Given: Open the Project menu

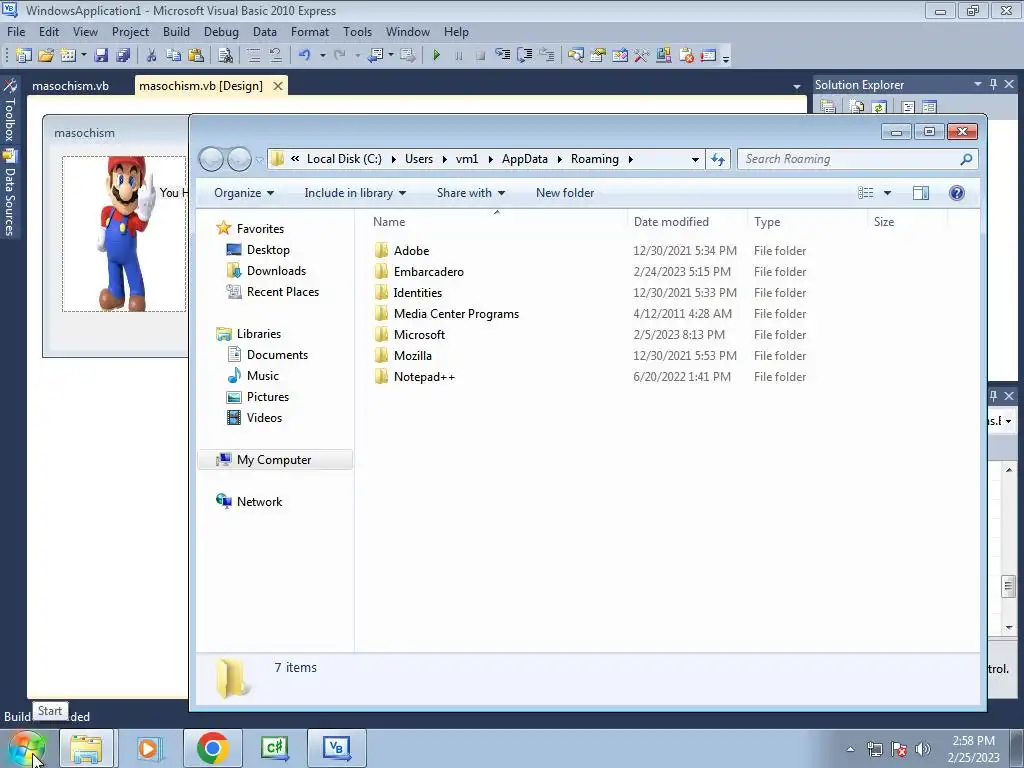Looking at the screenshot, I should (x=130, y=31).
